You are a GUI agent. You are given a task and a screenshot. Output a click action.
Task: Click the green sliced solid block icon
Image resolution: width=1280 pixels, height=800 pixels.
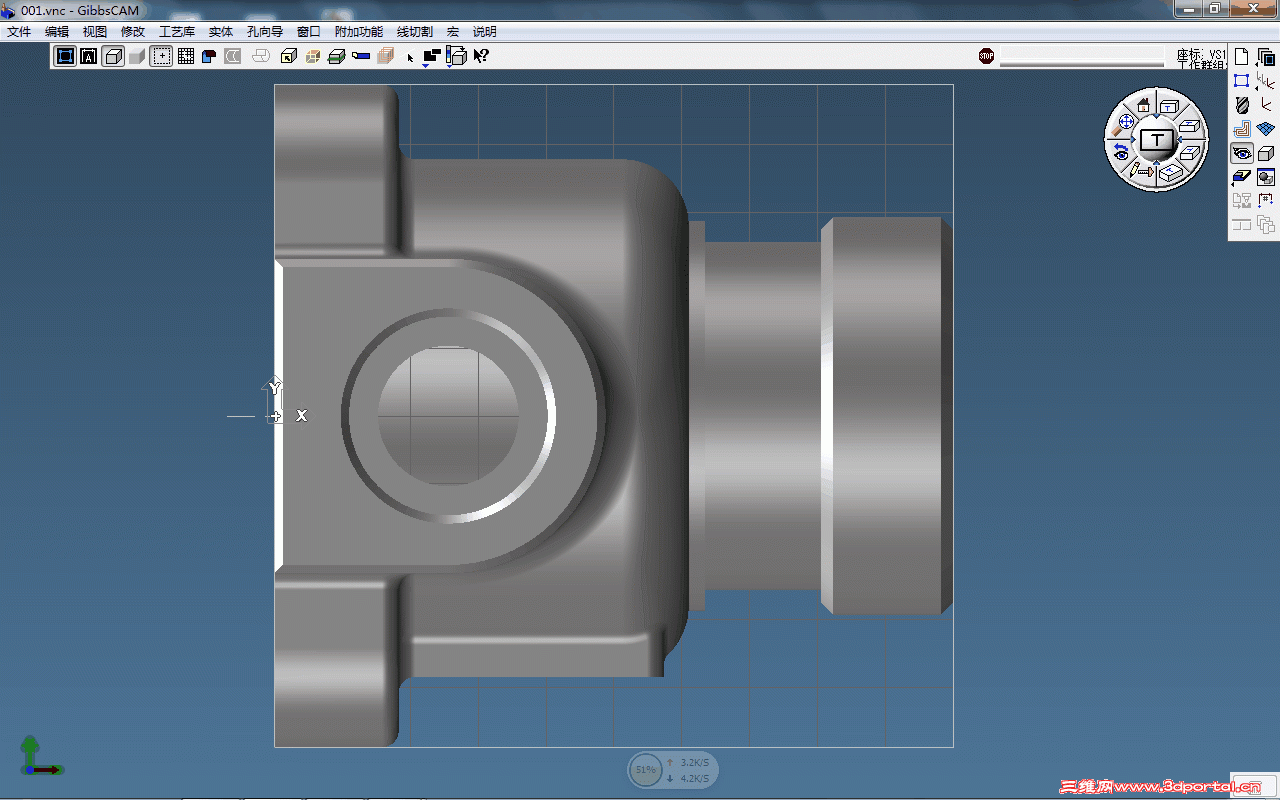point(337,56)
